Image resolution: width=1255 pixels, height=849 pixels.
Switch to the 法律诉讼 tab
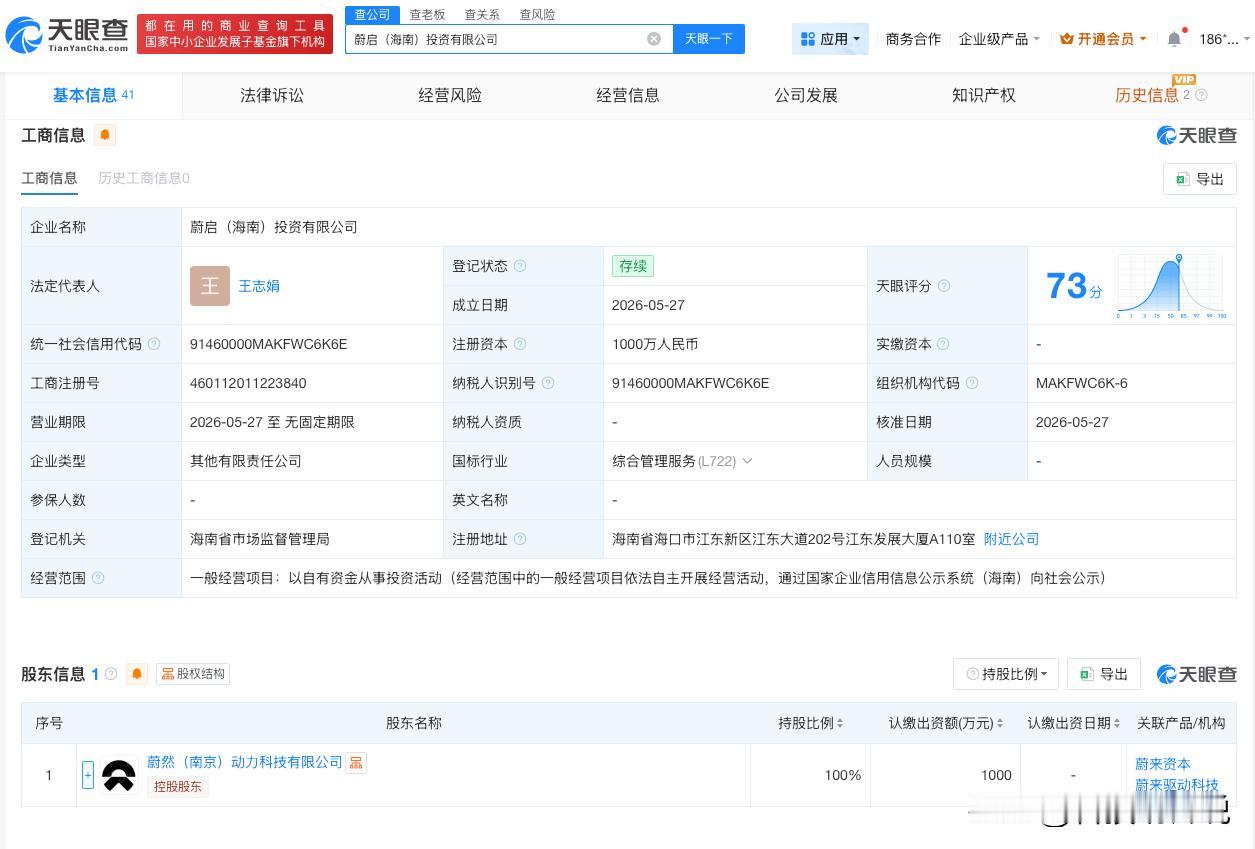(272, 95)
